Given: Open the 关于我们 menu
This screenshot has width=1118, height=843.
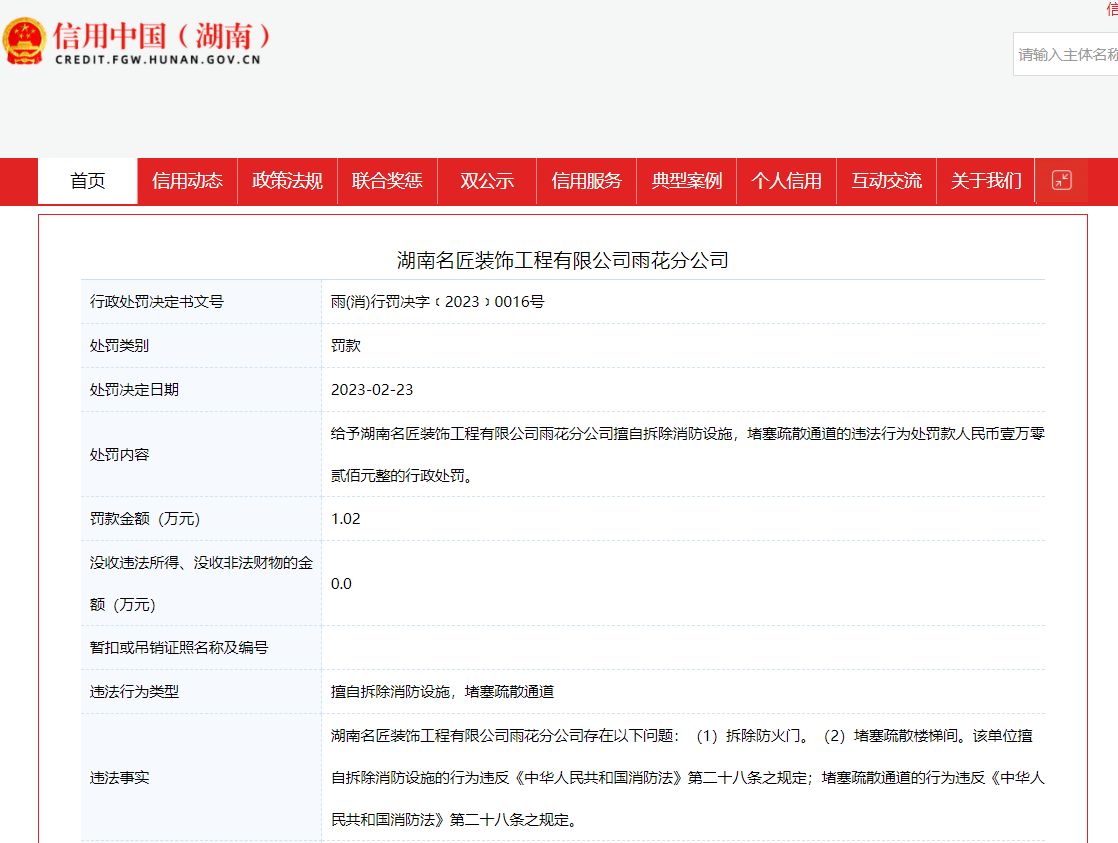Looking at the screenshot, I should [x=985, y=181].
